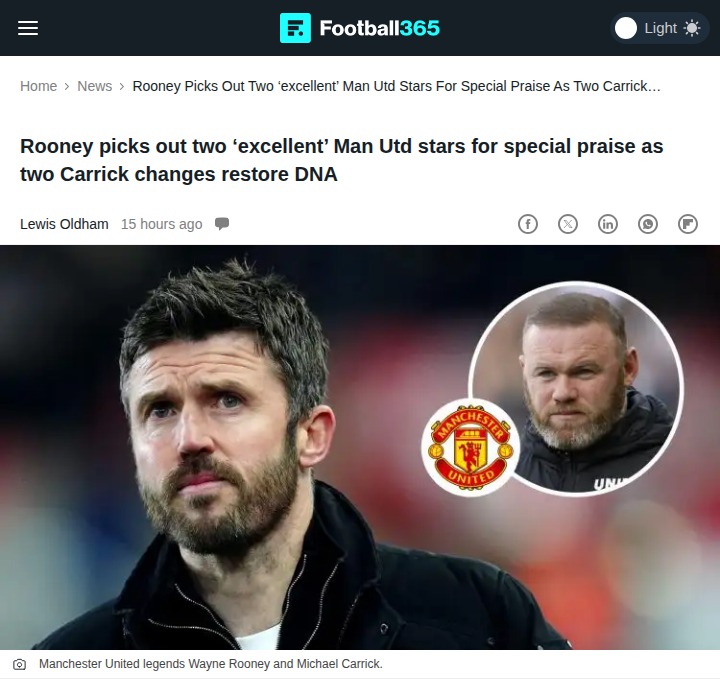The image size is (720, 691).
Task: Open the comments speech bubble
Action: [222, 224]
